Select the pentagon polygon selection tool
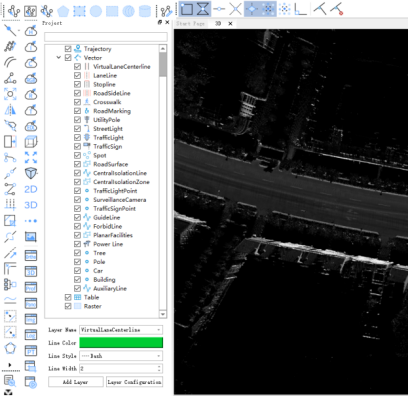This screenshot has width=408, height=397. (63, 11)
